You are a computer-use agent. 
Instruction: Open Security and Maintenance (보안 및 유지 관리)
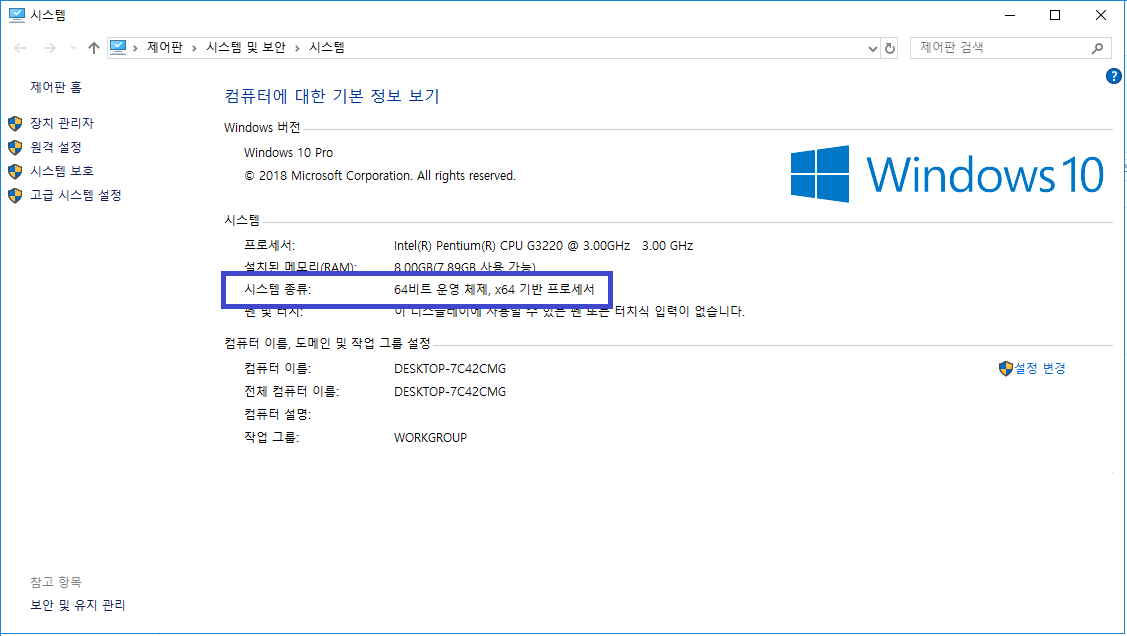[78, 605]
